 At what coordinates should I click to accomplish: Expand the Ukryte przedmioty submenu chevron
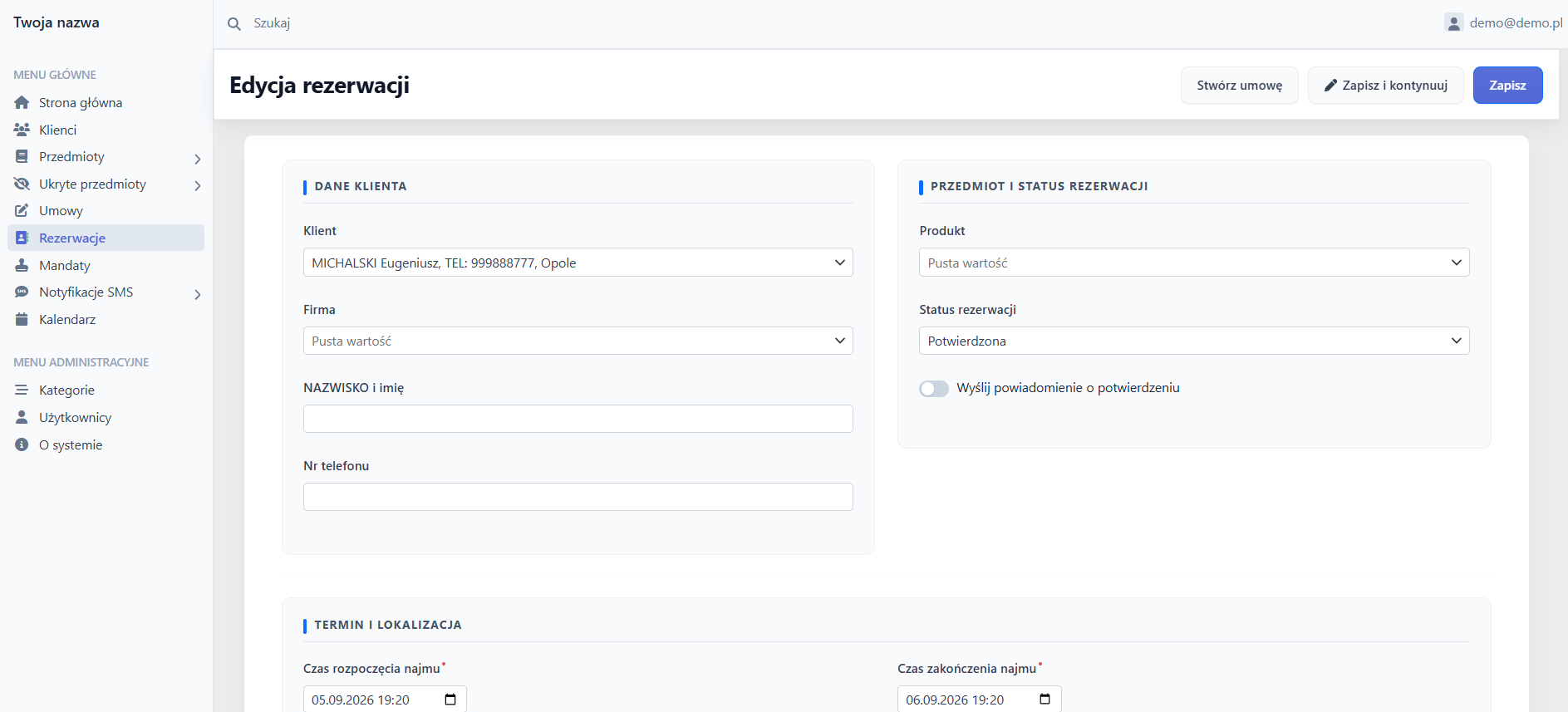197,185
